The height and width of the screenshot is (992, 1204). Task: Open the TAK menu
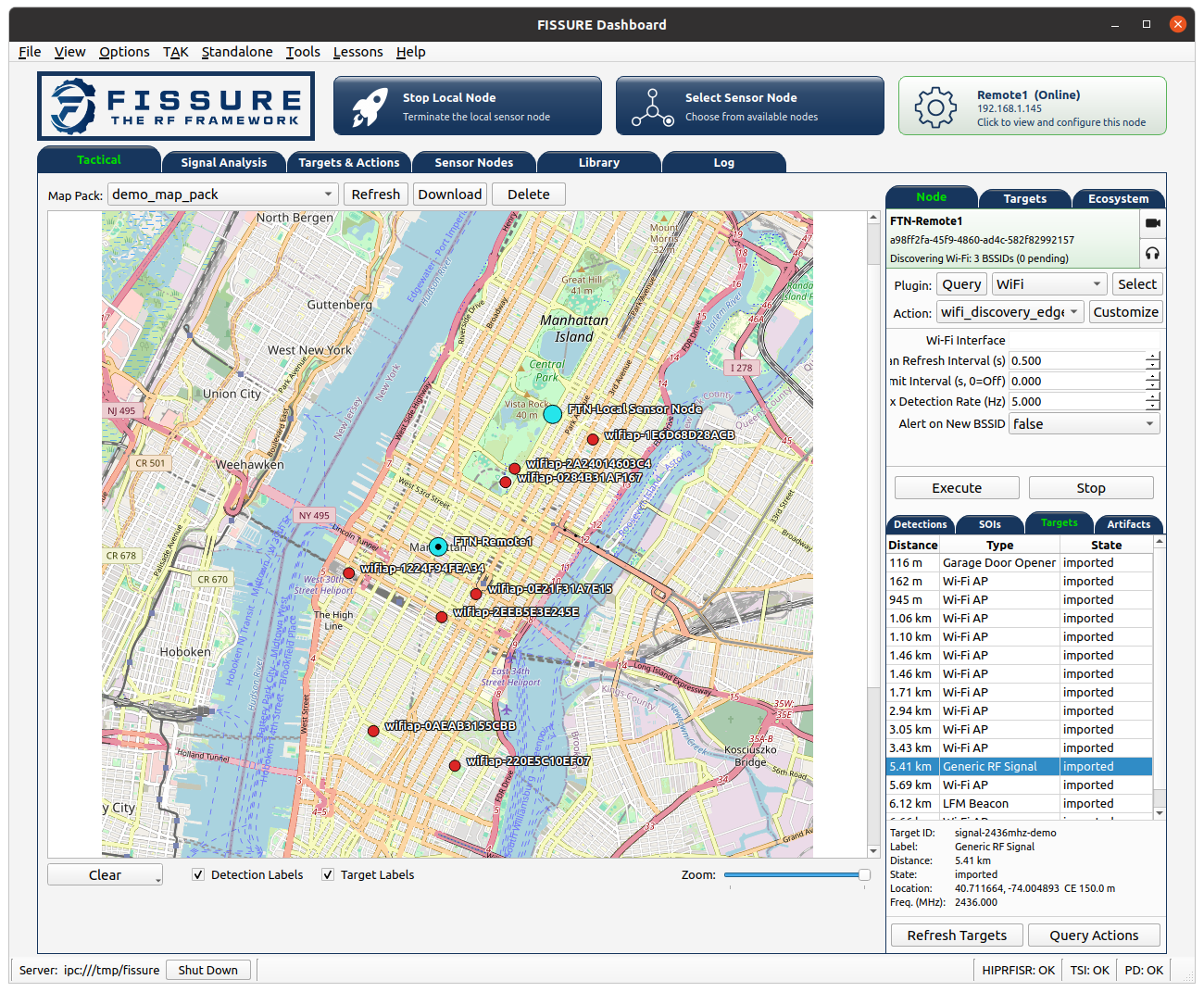click(x=175, y=52)
